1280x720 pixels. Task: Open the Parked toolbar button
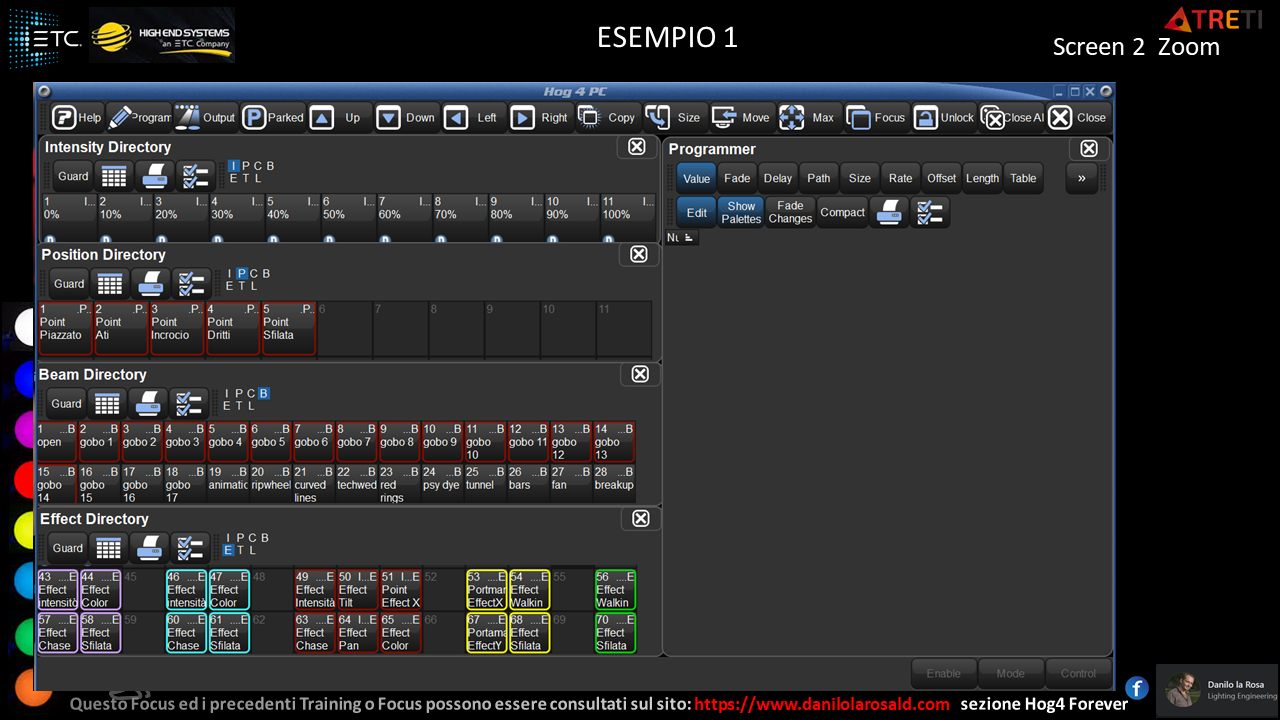tap(272, 117)
